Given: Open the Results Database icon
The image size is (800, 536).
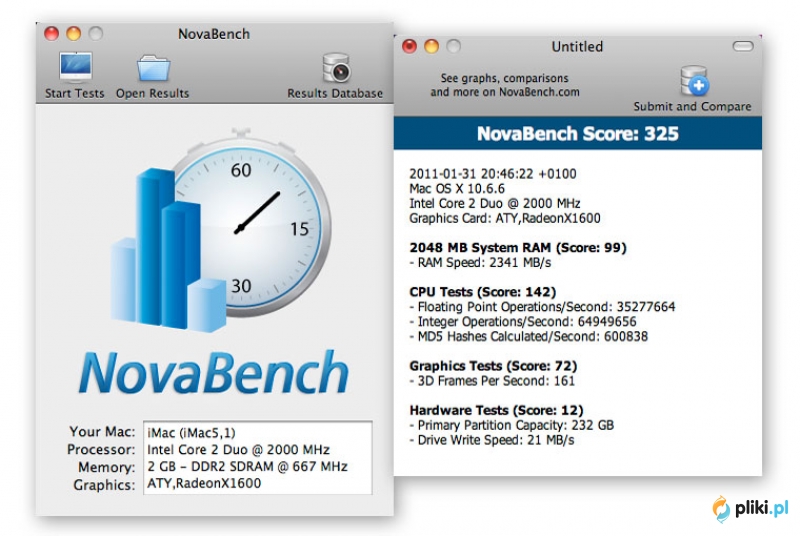Looking at the screenshot, I should [336, 68].
